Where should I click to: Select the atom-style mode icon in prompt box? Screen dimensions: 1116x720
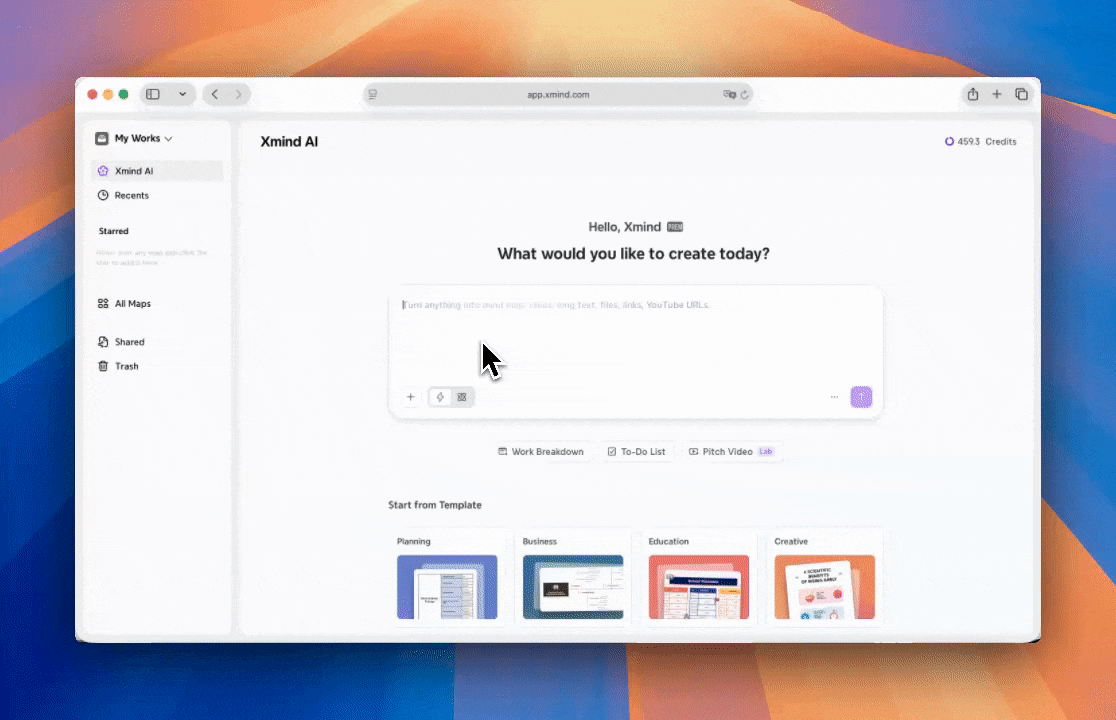462,397
